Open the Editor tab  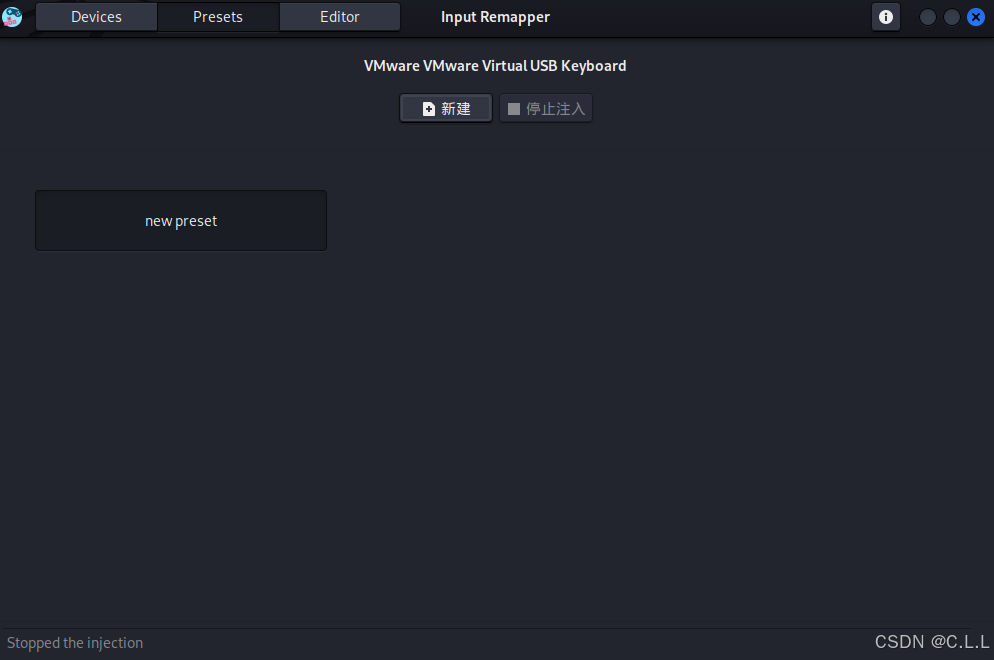coord(340,17)
